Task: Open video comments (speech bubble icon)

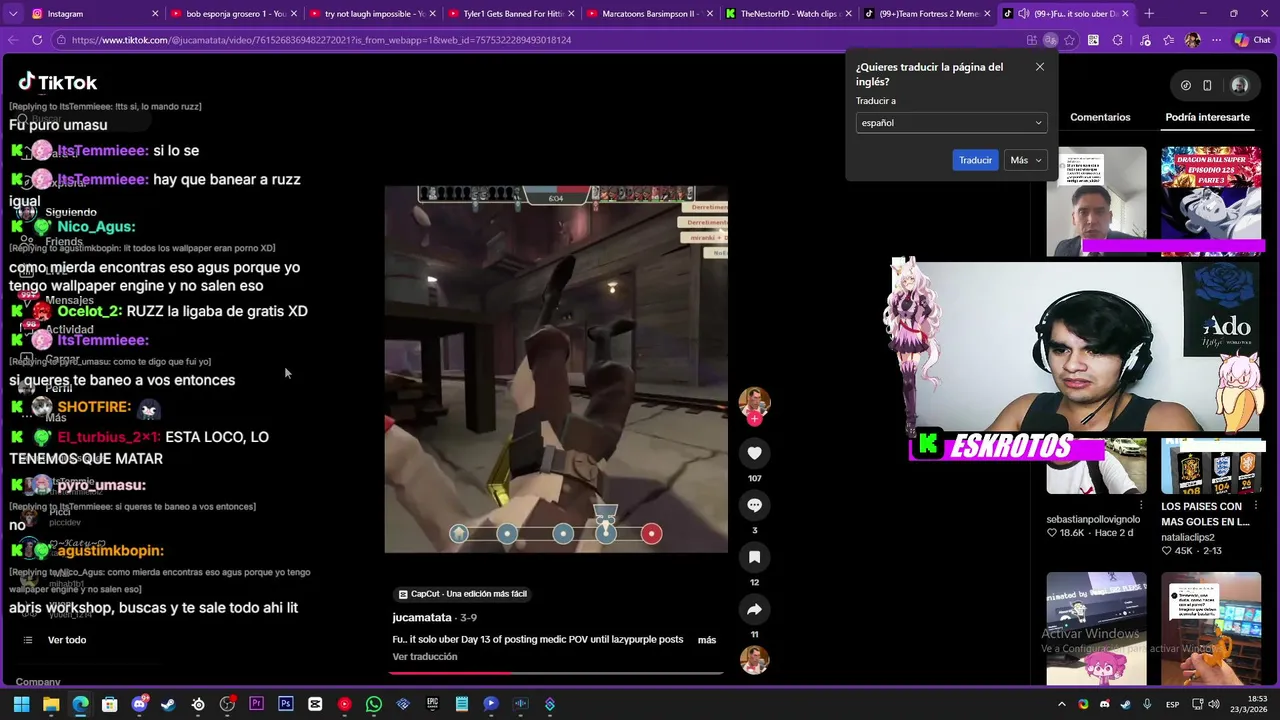Action: [x=754, y=505]
